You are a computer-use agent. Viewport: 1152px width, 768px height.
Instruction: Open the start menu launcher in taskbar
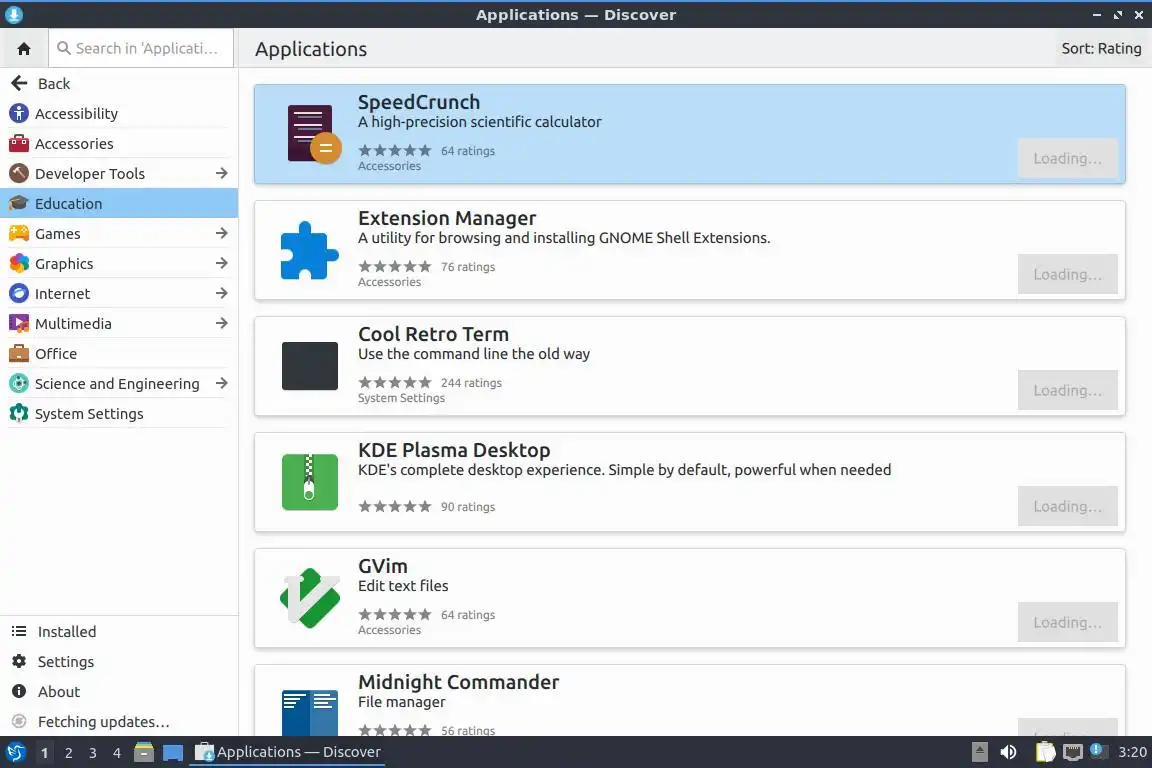(x=15, y=752)
